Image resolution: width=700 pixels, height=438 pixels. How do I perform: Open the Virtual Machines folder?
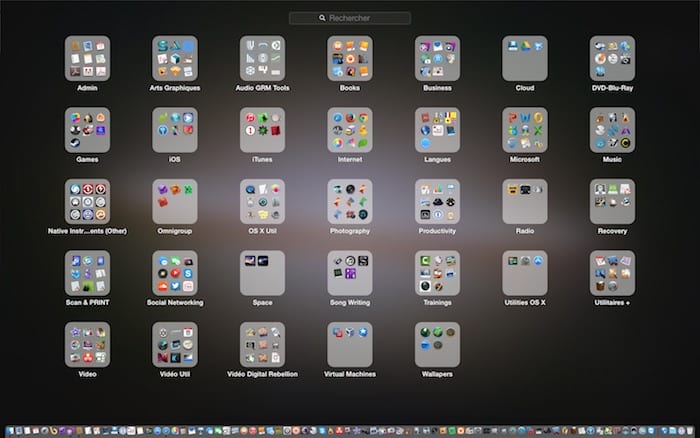(350, 345)
